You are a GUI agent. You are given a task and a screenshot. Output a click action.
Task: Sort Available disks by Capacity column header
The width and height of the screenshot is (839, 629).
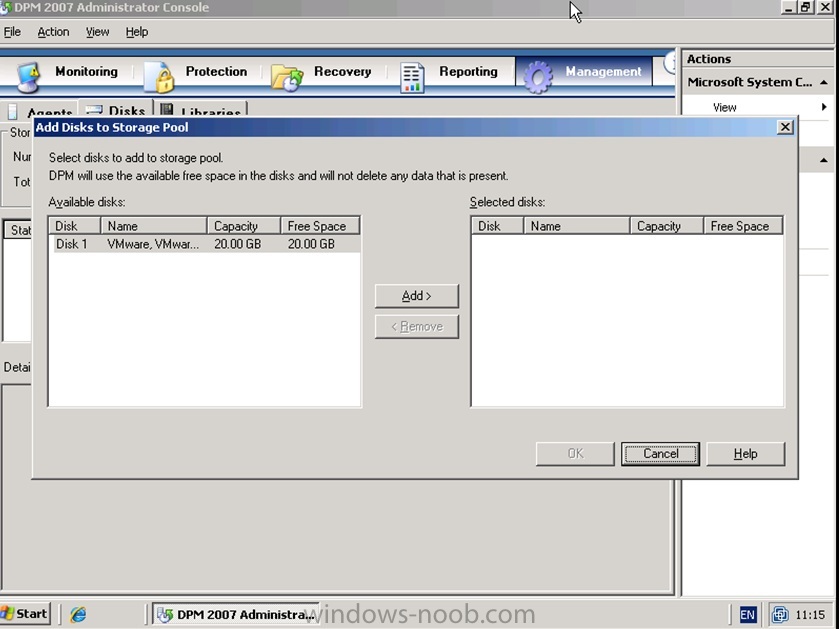click(x=244, y=226)
